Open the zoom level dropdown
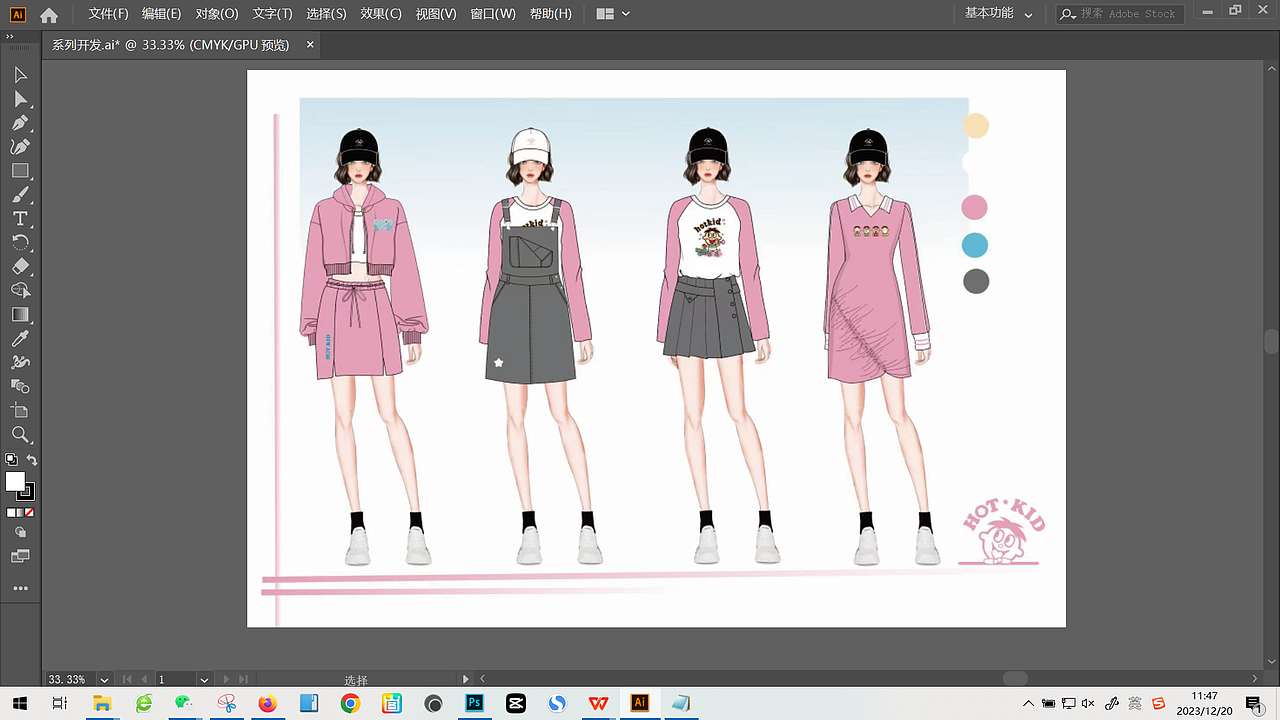Image resolution: width=1280 pixels, height=720 pixels. pyautogui.click(x=104, y=679)
